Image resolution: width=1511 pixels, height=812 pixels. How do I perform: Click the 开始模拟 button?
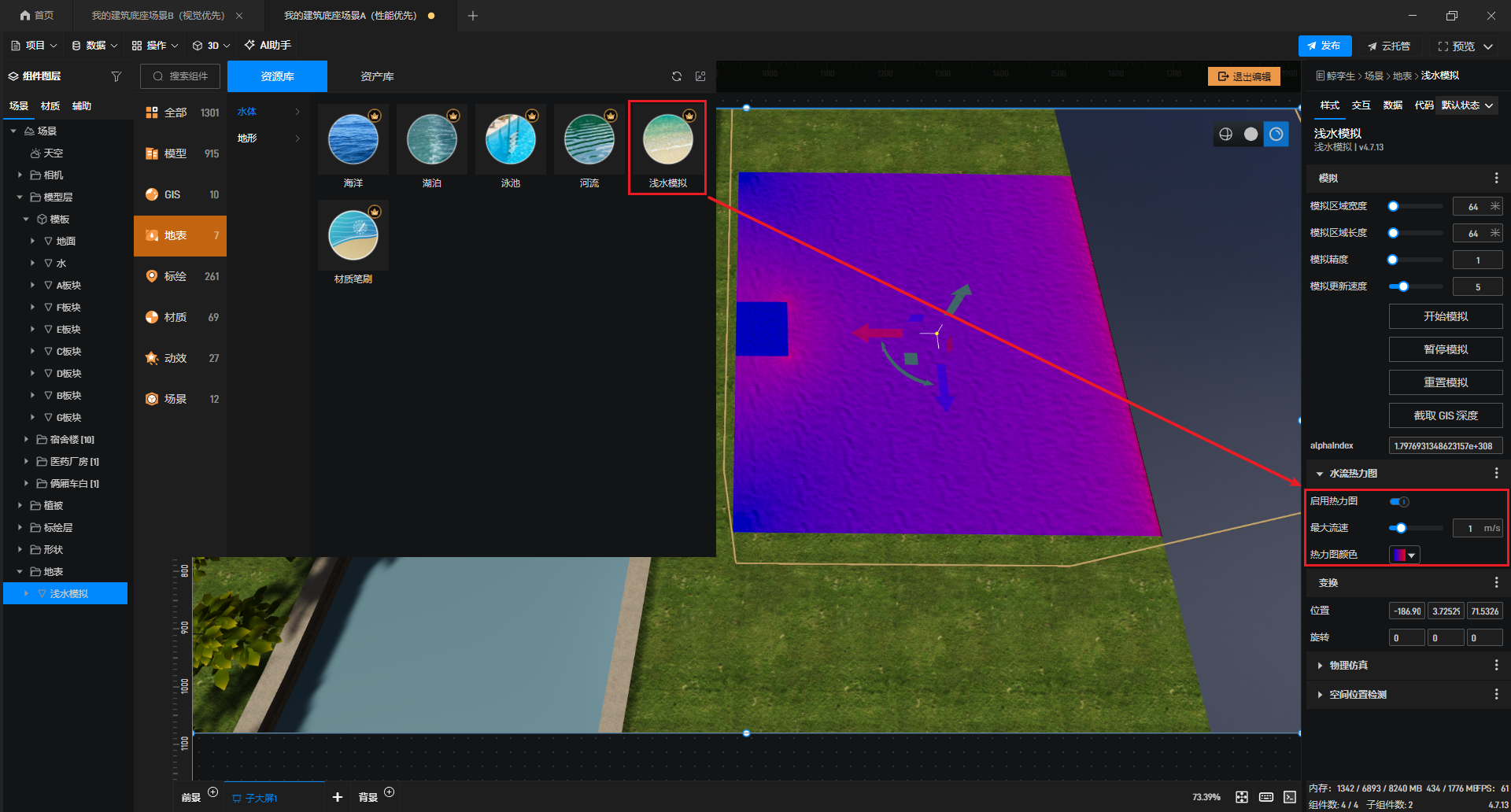[x=1446, y=316]
